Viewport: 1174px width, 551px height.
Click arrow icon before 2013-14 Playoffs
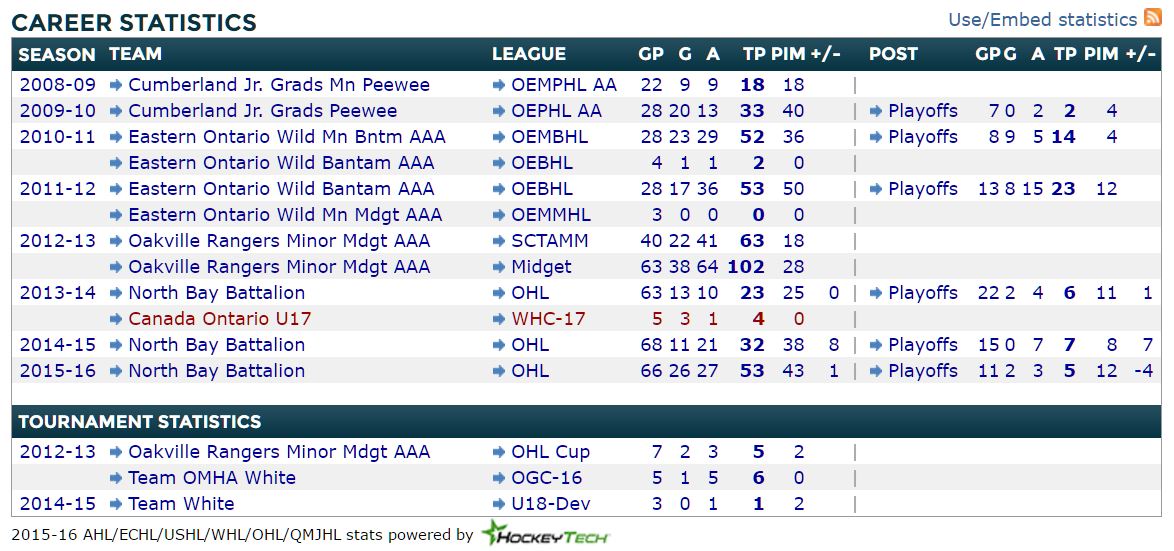[x=876, y=293]
